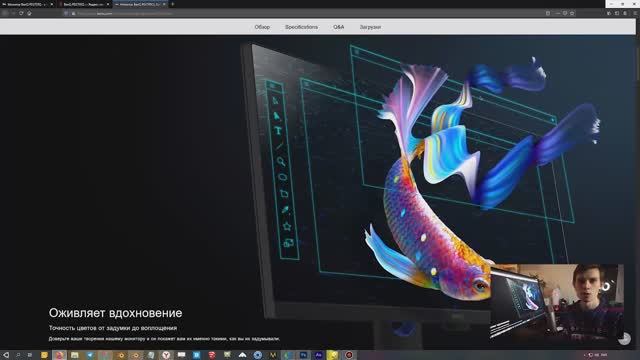Go to the browser home page
Screen dimensions: 640x360
pos(29,13)
